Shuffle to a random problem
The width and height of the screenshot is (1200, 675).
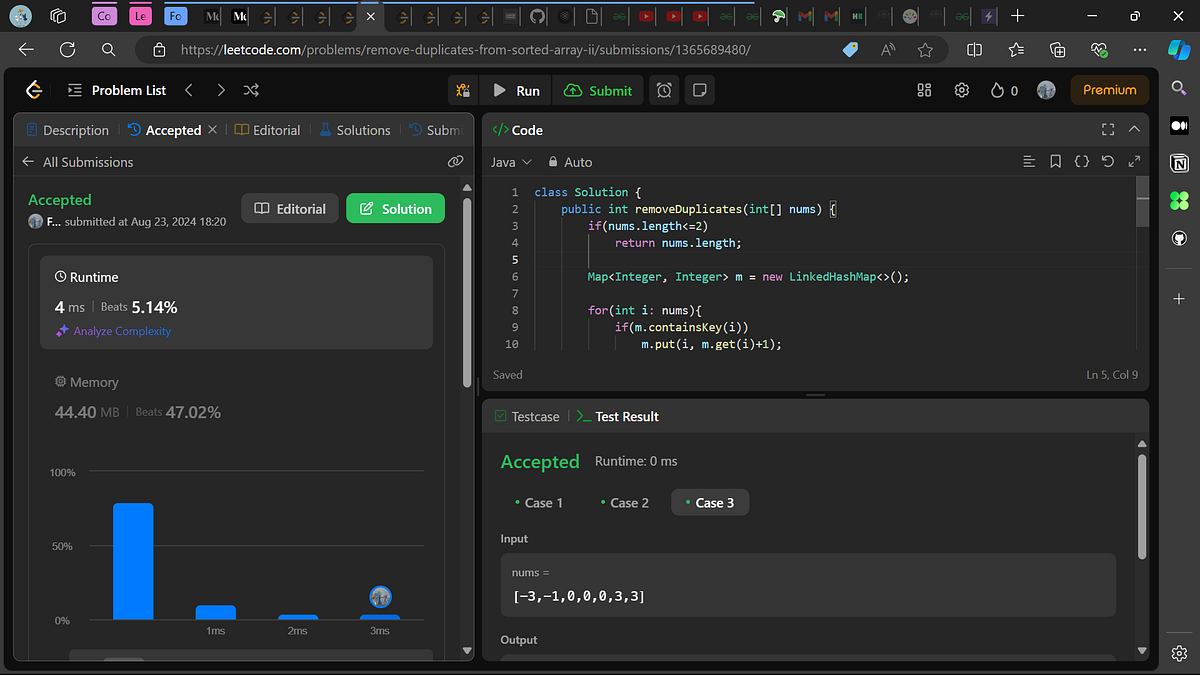click(x=252, y=90)
